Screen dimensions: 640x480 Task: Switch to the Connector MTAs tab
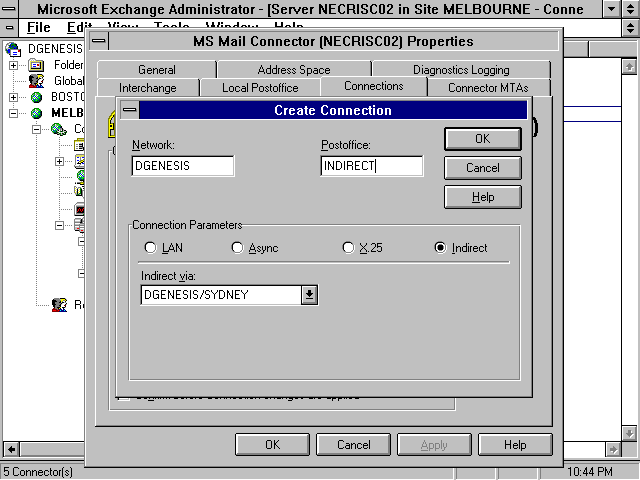pyautogui.click(x=488, y=88)
